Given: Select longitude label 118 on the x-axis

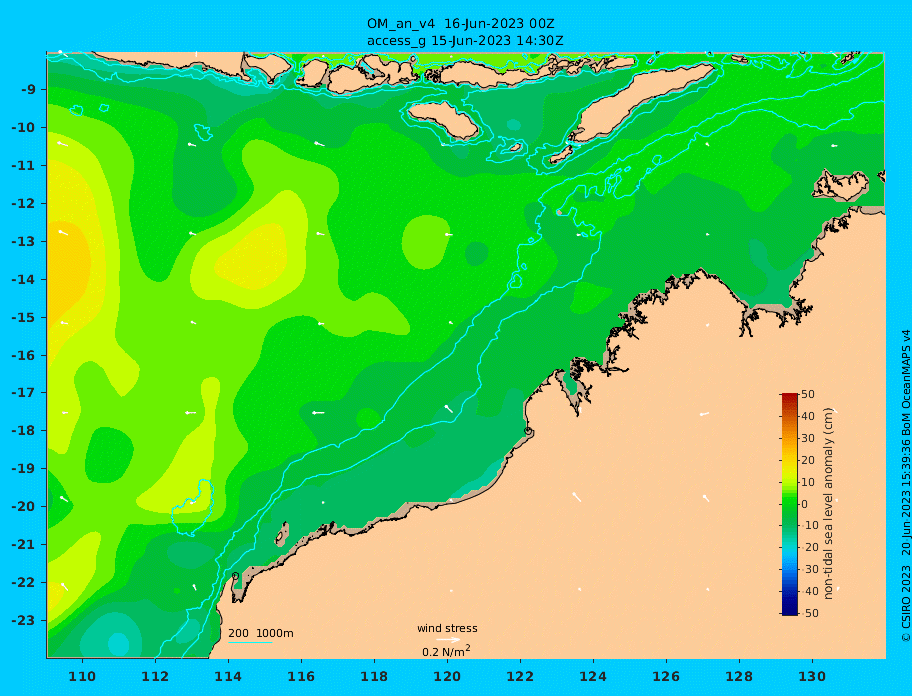Looking at the screenshot, I should (x=374, y=676).
